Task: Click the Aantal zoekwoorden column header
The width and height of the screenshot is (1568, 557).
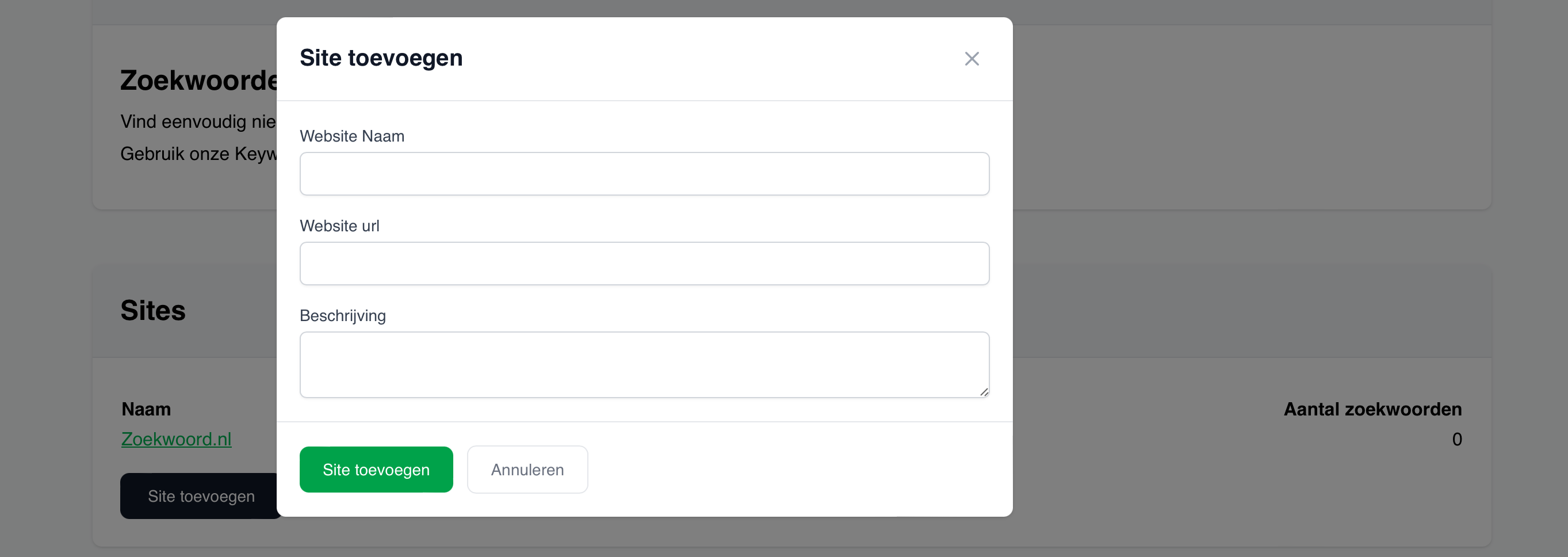Action: [x=1372, y=409]
